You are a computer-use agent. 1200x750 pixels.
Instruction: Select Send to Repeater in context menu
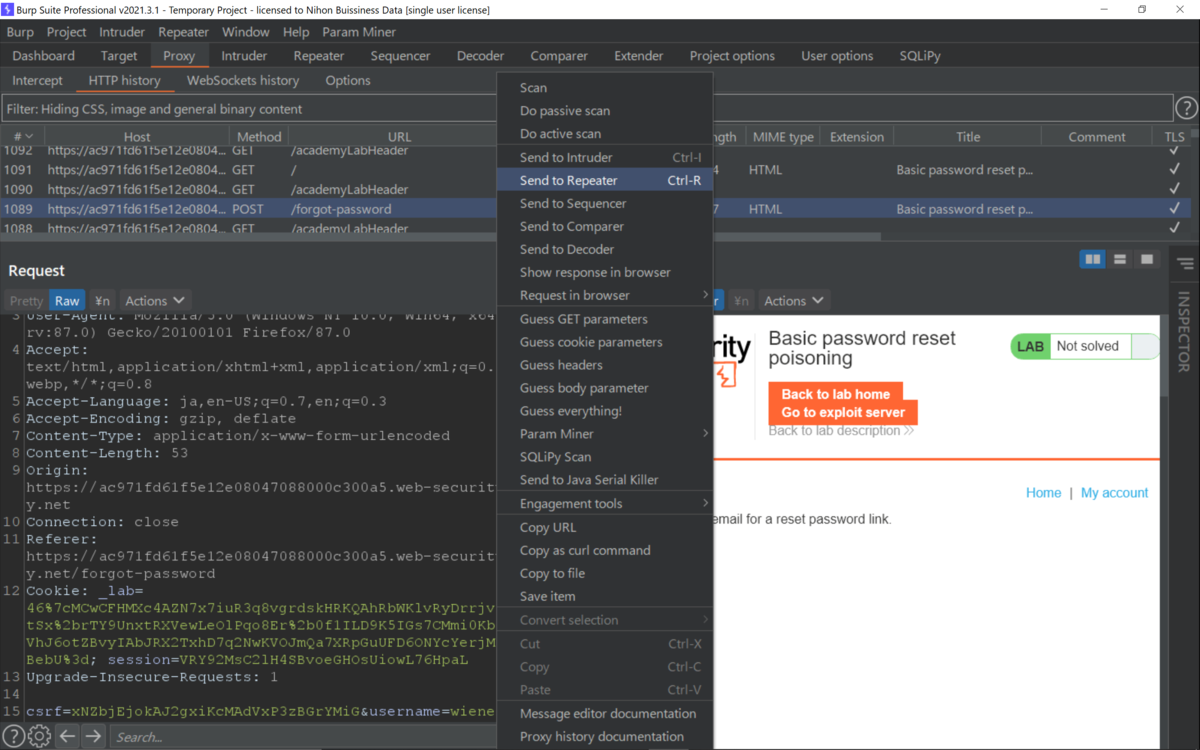click(605, 180)
